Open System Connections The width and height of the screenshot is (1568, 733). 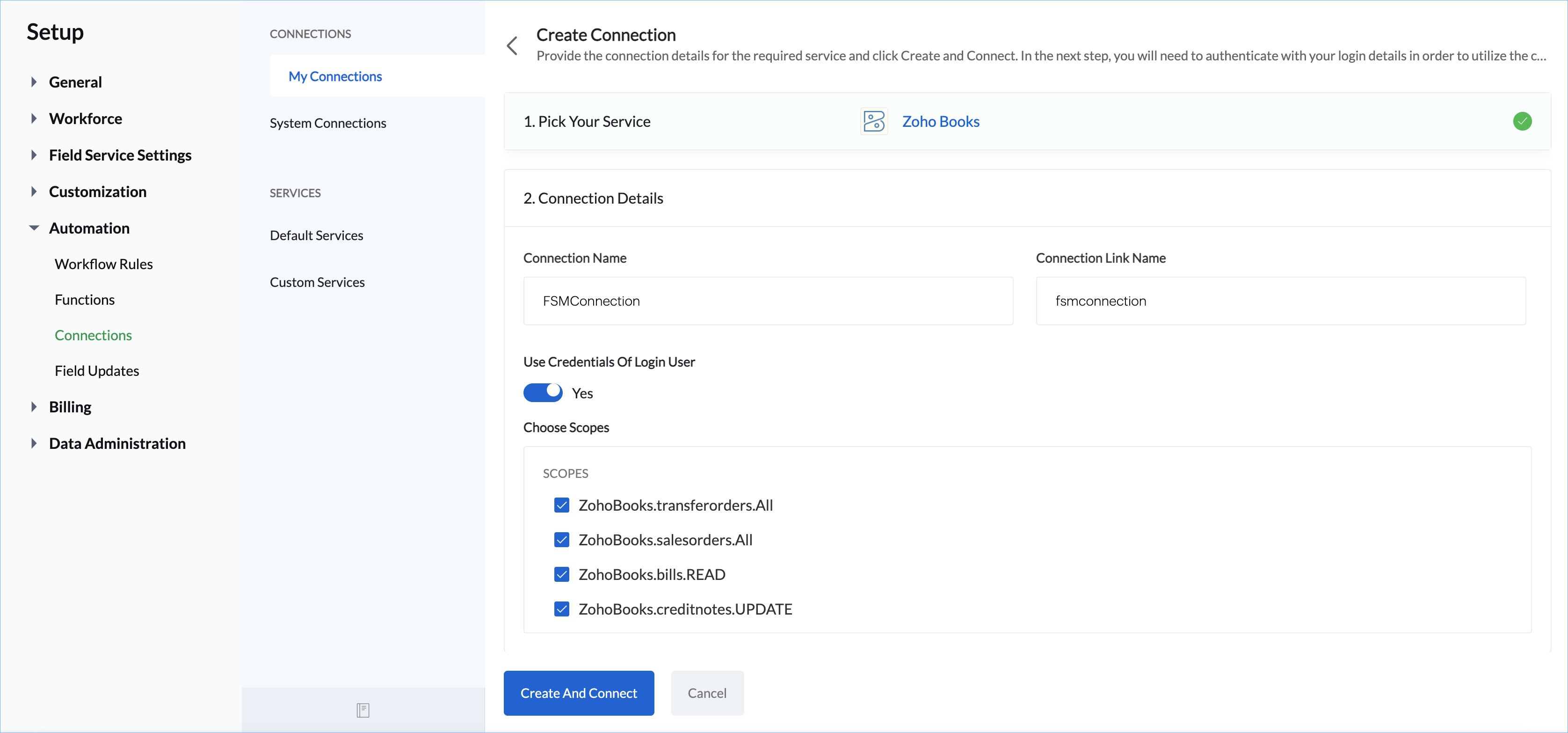327,123
